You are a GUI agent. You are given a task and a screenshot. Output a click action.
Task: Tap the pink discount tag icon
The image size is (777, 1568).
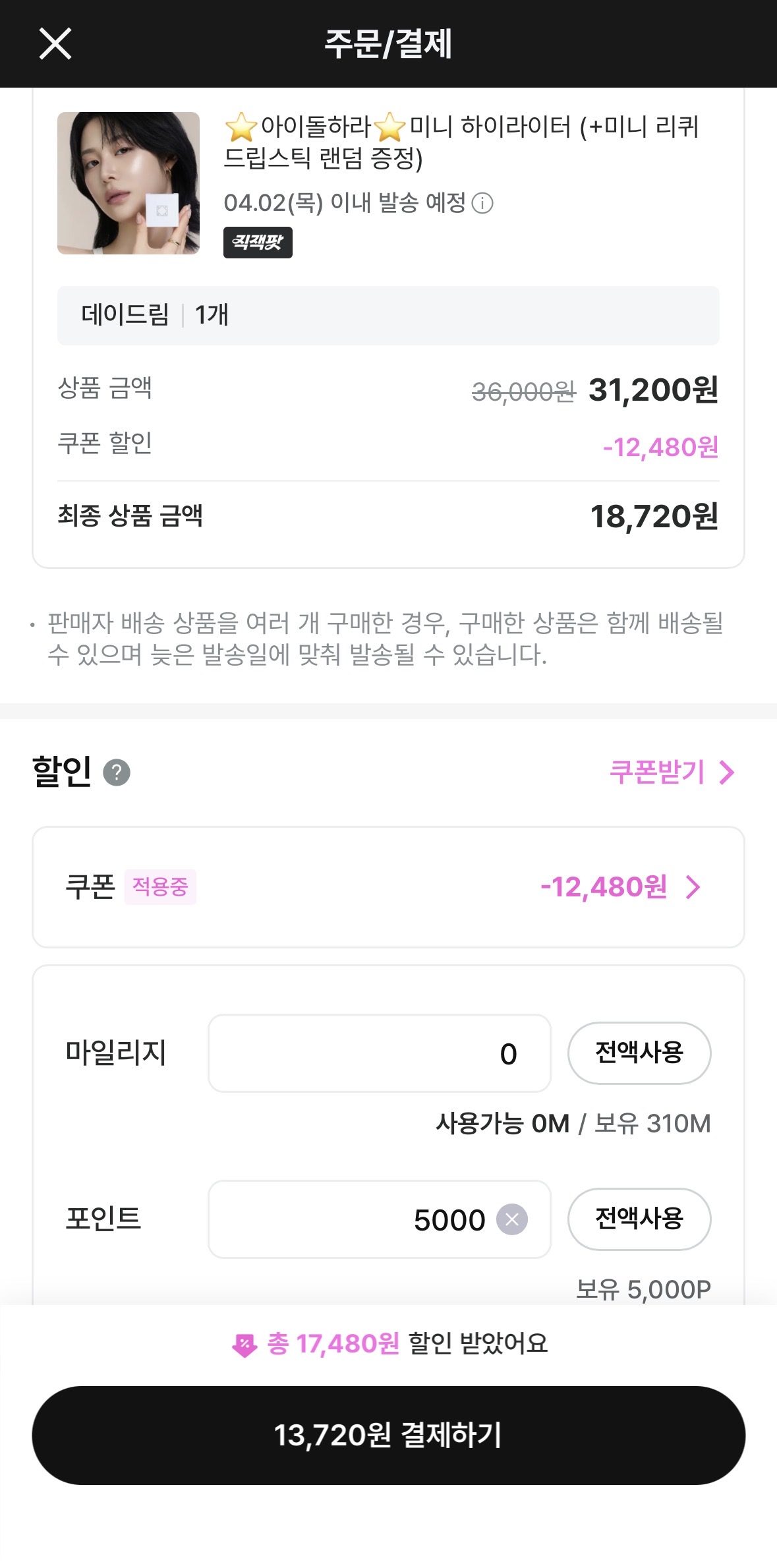coord(245,1345)
